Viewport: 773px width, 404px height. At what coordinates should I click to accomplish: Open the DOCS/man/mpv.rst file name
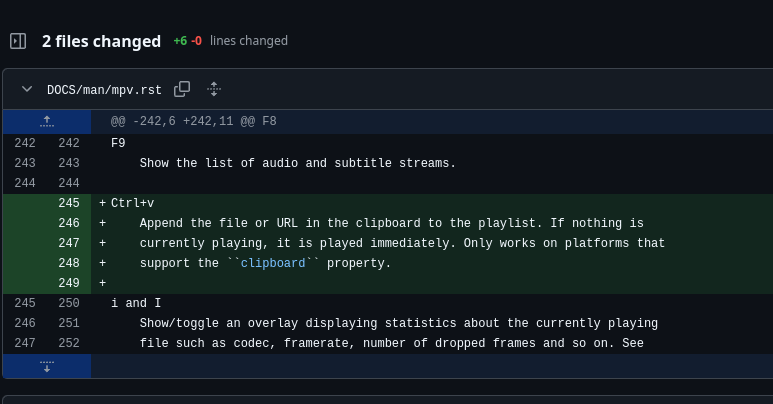point(104,90)
